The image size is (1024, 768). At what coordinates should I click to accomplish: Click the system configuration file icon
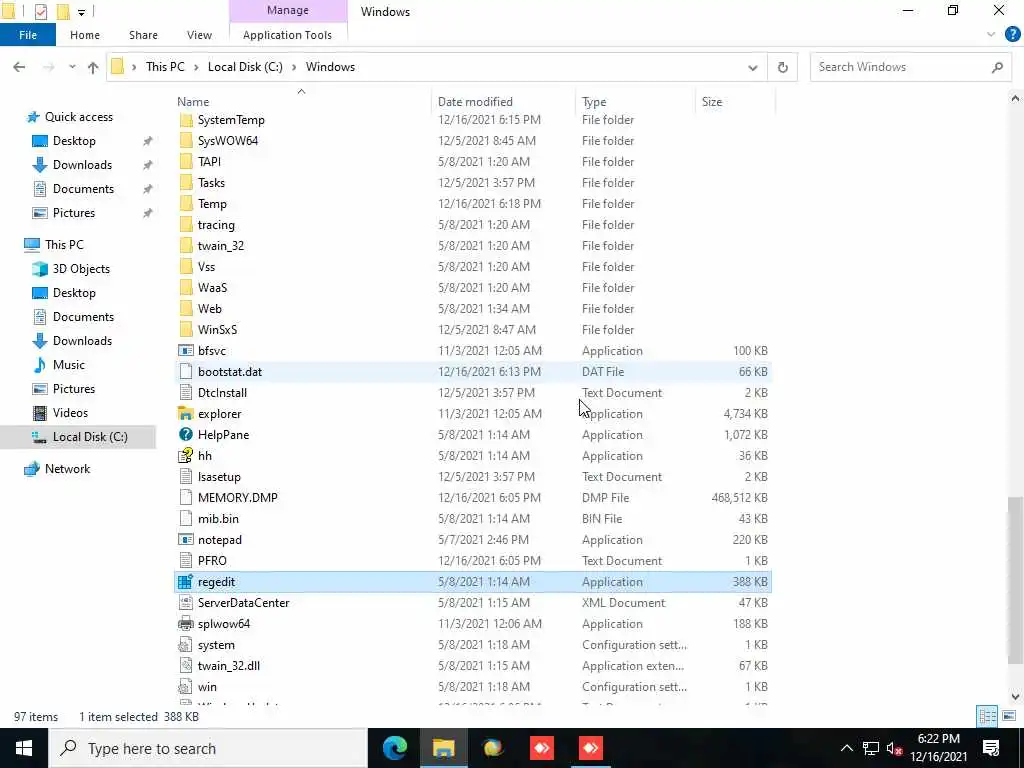tap(186, 645)
